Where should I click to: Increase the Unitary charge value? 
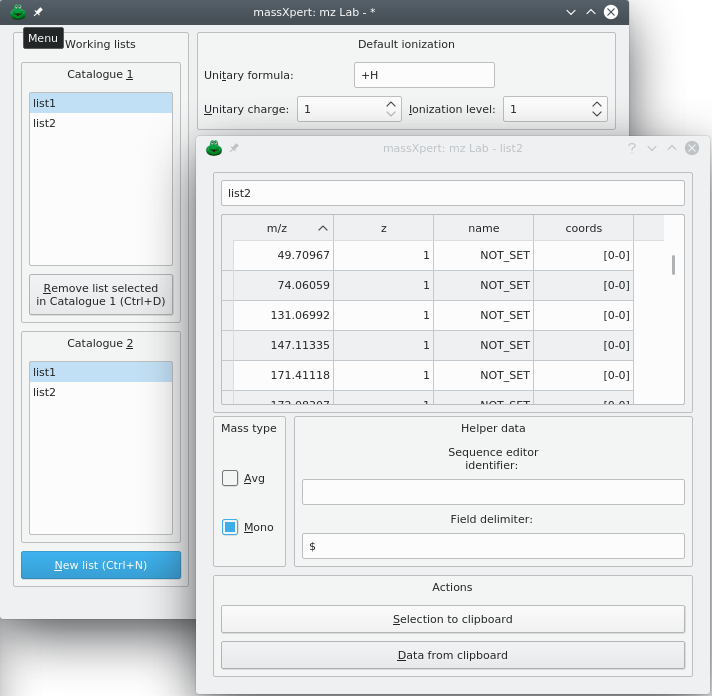pyautogui.click(x=391, y=103)
